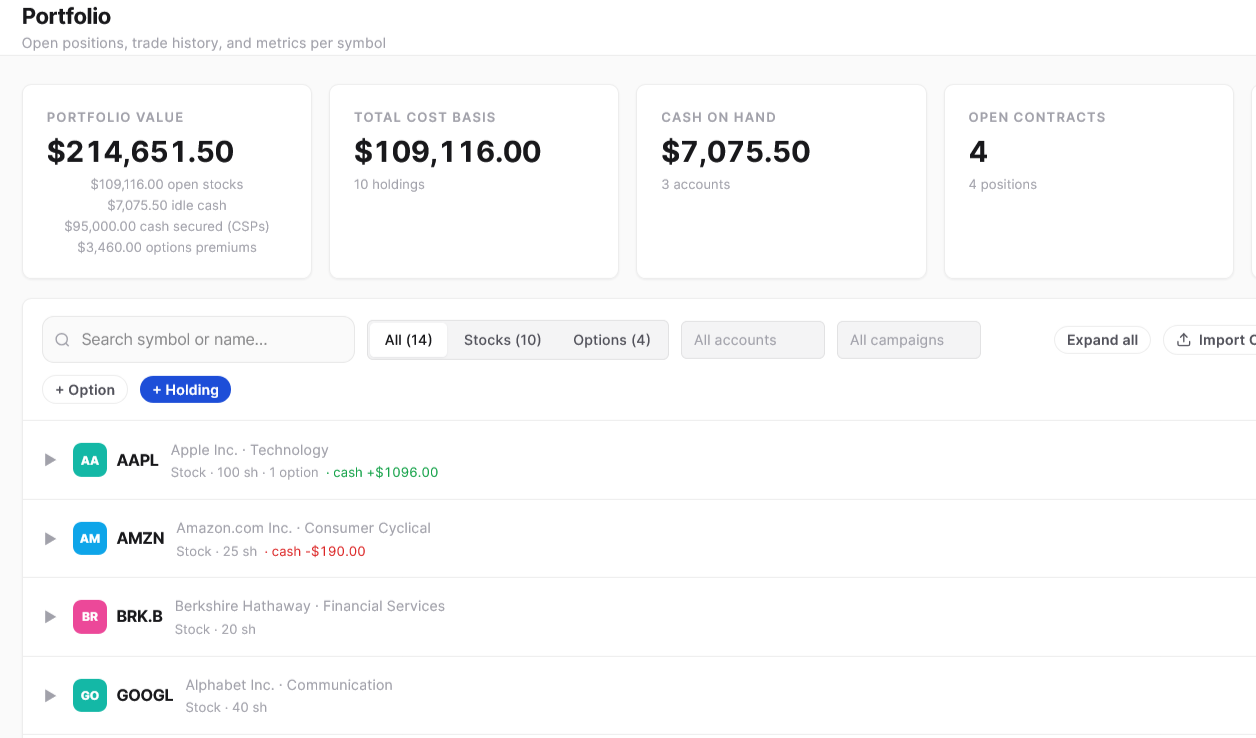Switch to the Stocks (10) tab
This screenshot has height=738, width=1256.
point(503,340)
